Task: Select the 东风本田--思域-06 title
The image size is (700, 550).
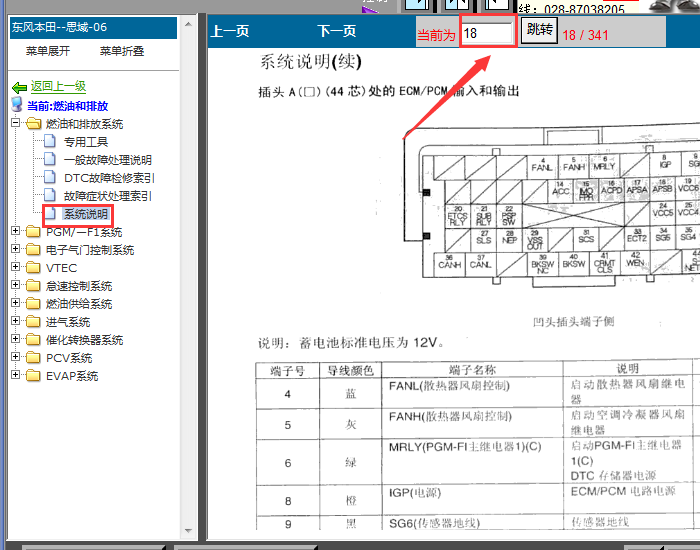Action: pyautogui.click(x=59, y=27)
